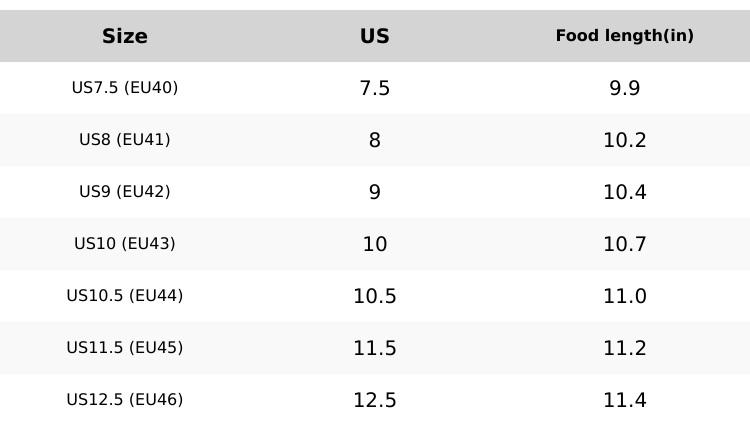Select the US12.5 (EU46) size cell
This screenshot has width=750, height=426.
pyautogui.click(x=125, y=400)
